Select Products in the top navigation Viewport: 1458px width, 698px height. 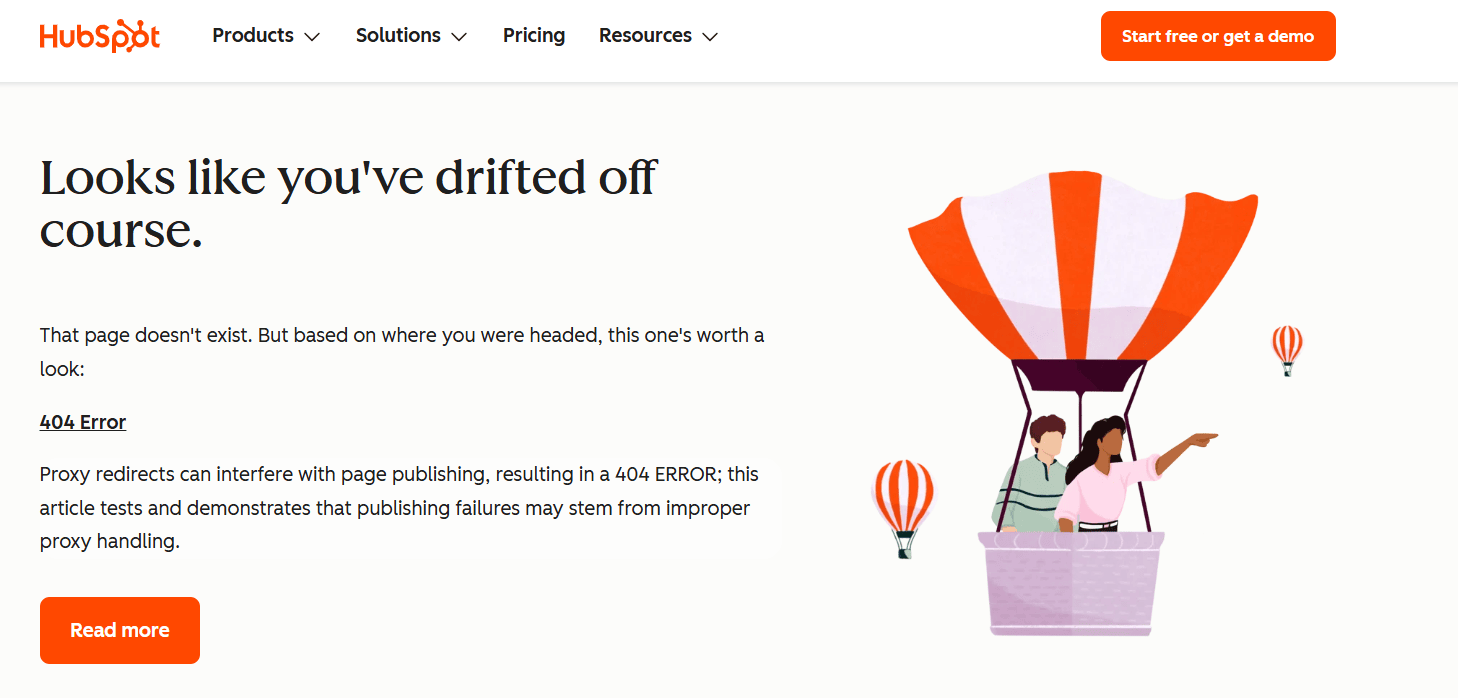[x=253, y=35]
